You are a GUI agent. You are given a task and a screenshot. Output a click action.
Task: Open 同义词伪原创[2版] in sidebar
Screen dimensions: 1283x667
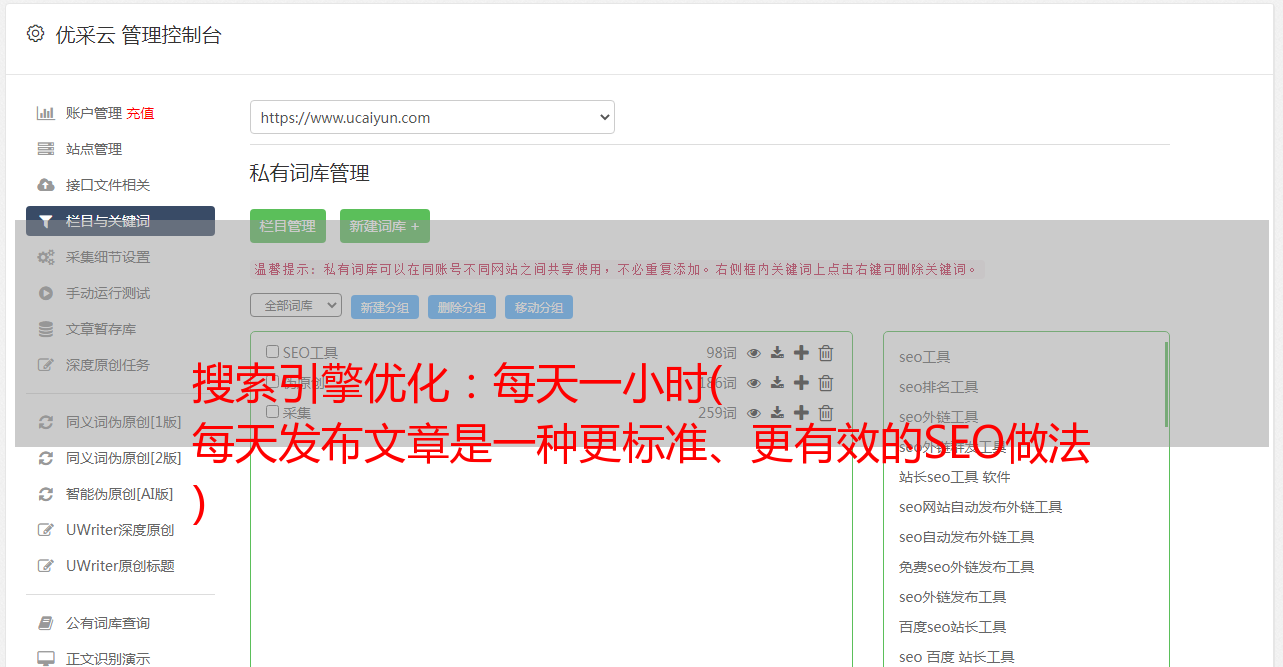click(124, 458)
